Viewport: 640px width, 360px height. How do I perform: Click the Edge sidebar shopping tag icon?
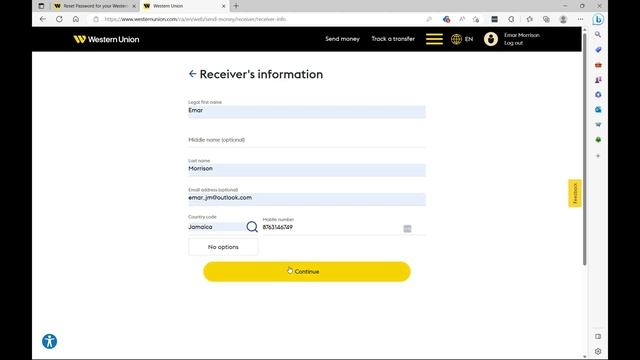598,50
